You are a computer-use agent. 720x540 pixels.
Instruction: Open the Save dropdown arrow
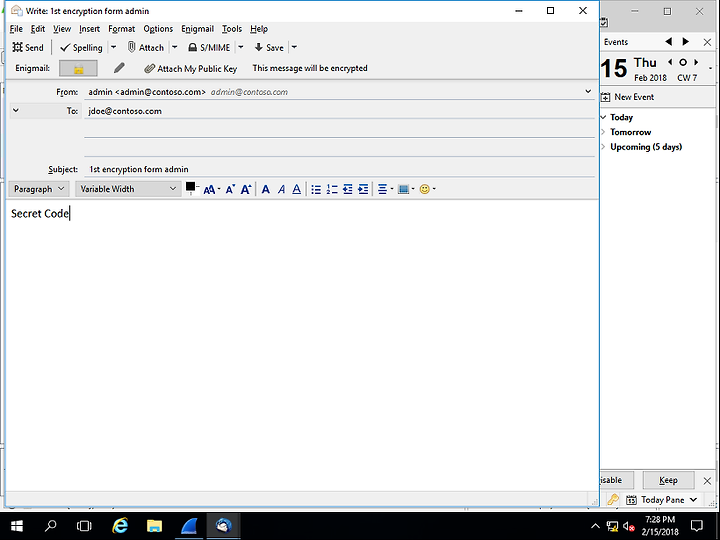pos(294,47)
